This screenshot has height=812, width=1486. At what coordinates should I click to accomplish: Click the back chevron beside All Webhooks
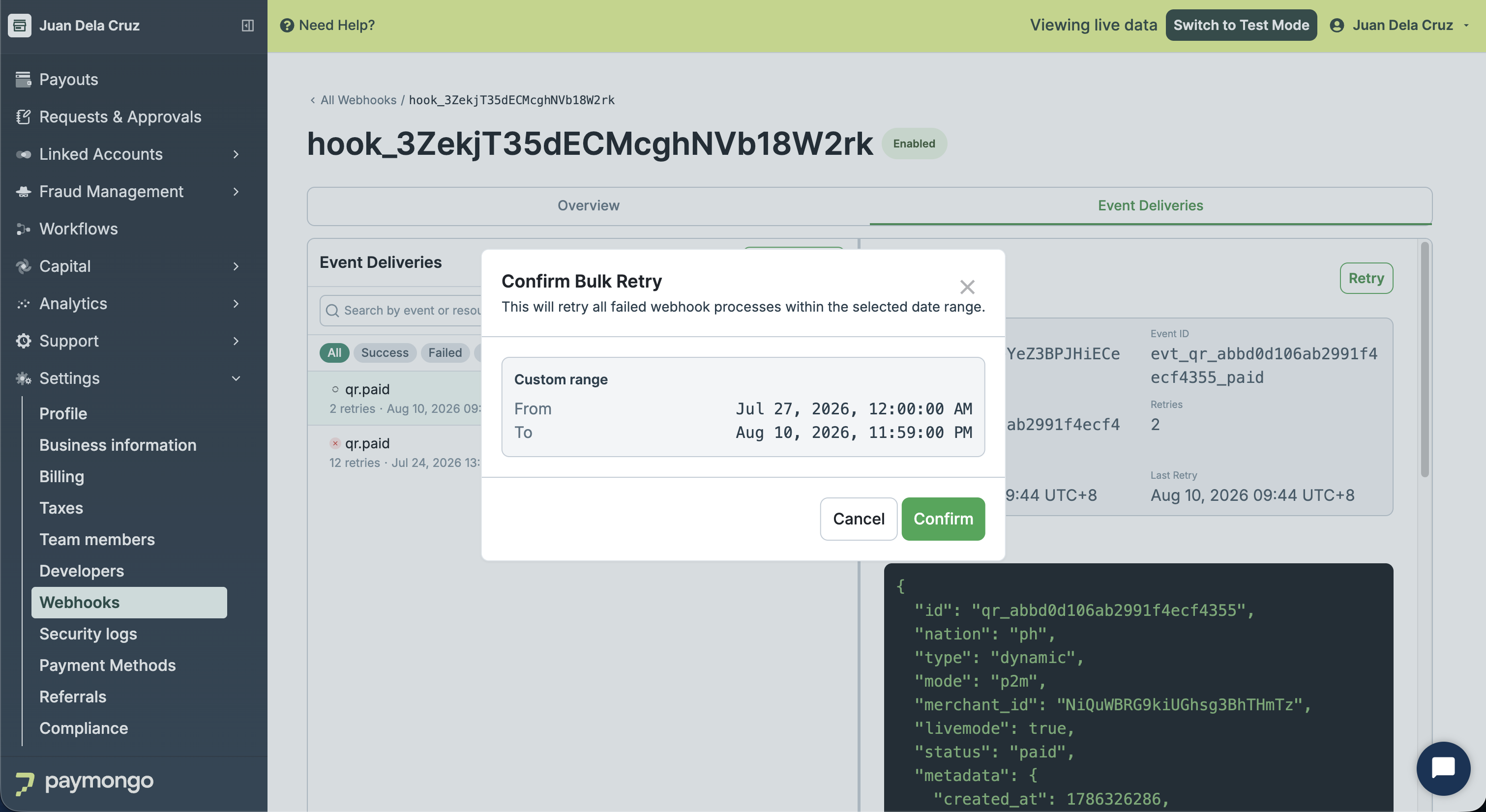[x=313, y=100]
